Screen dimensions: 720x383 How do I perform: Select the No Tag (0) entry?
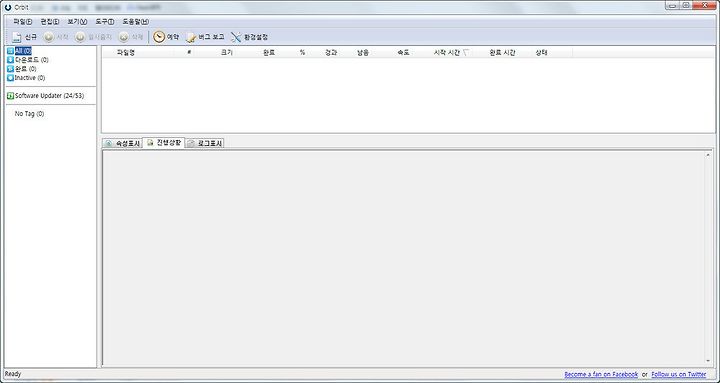29,113
